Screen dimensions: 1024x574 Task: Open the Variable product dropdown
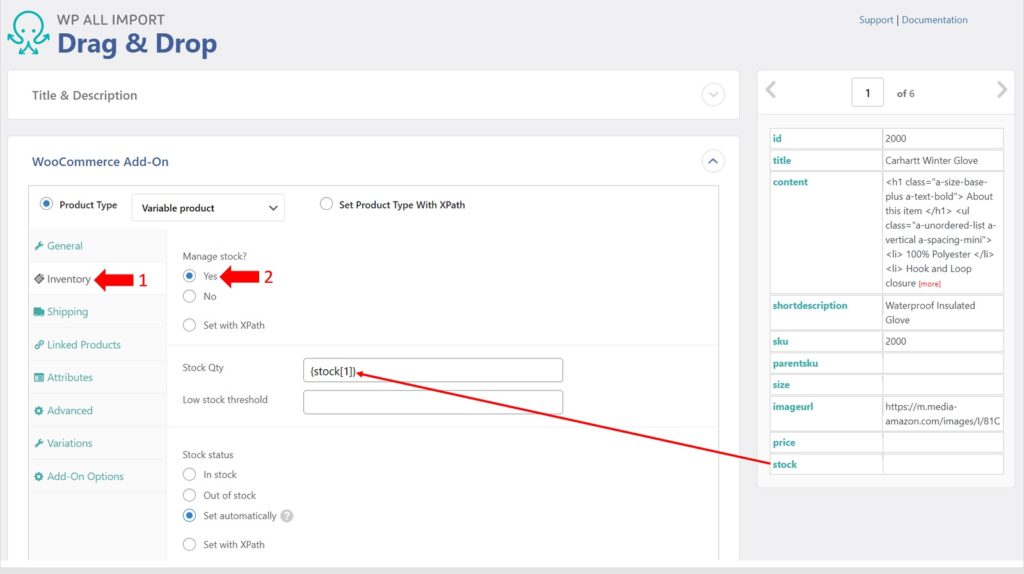pyautogui.click(x=208, y=208)
